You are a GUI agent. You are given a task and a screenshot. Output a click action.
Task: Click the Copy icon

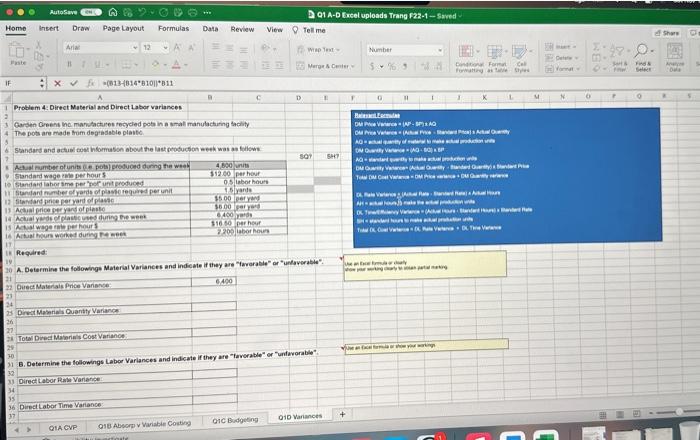(39, 56)
